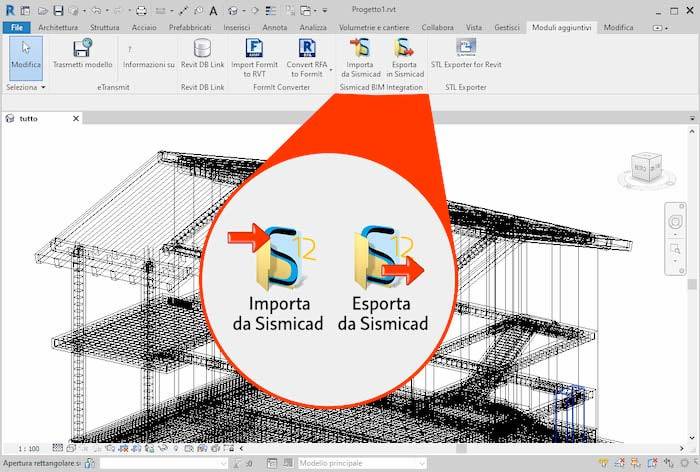700x472 pixels.
Task: Click the Text 'A' tool icon
Action: [213, 10]
